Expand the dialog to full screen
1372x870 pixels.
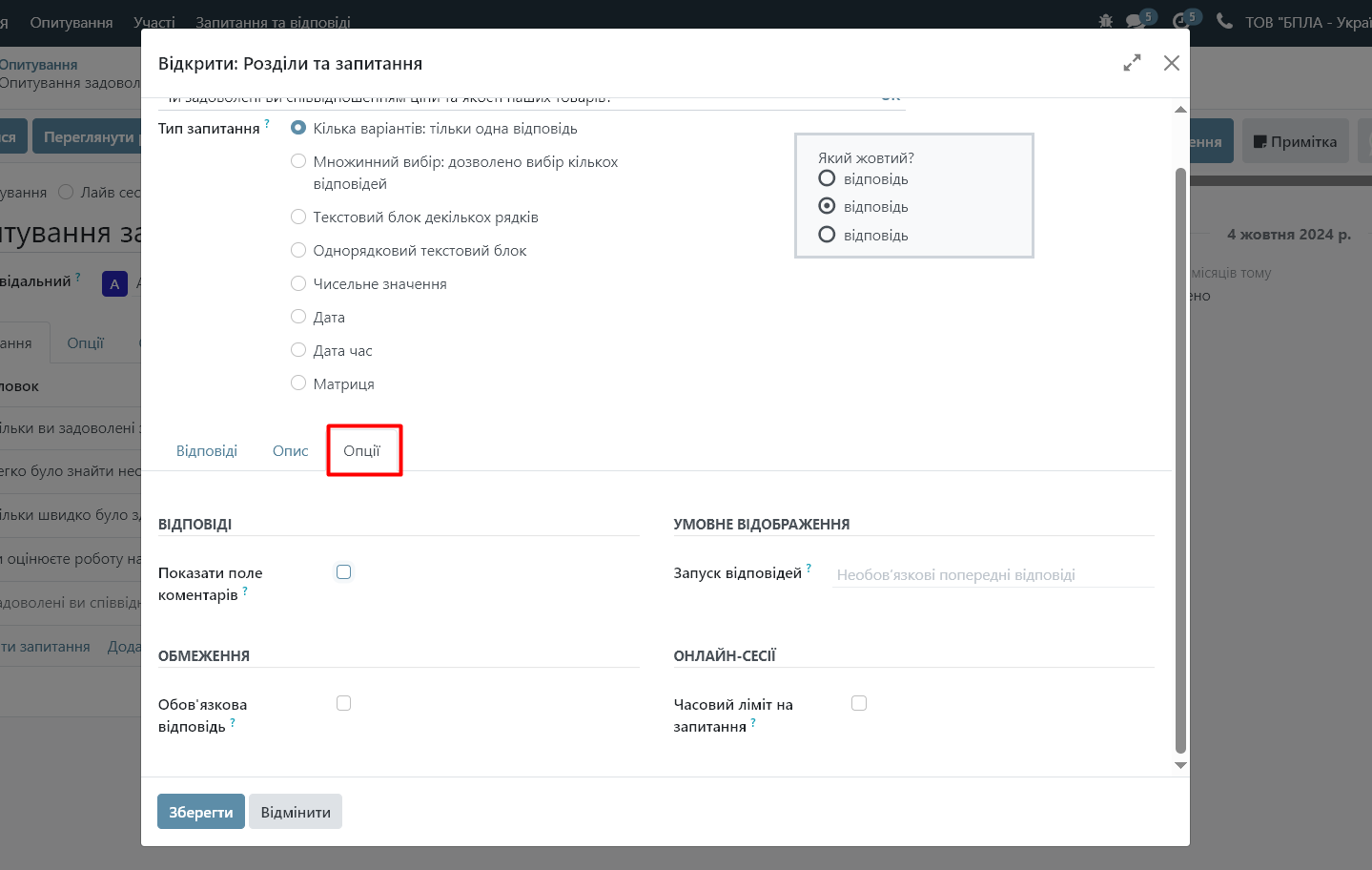[x=1132, y=63]
